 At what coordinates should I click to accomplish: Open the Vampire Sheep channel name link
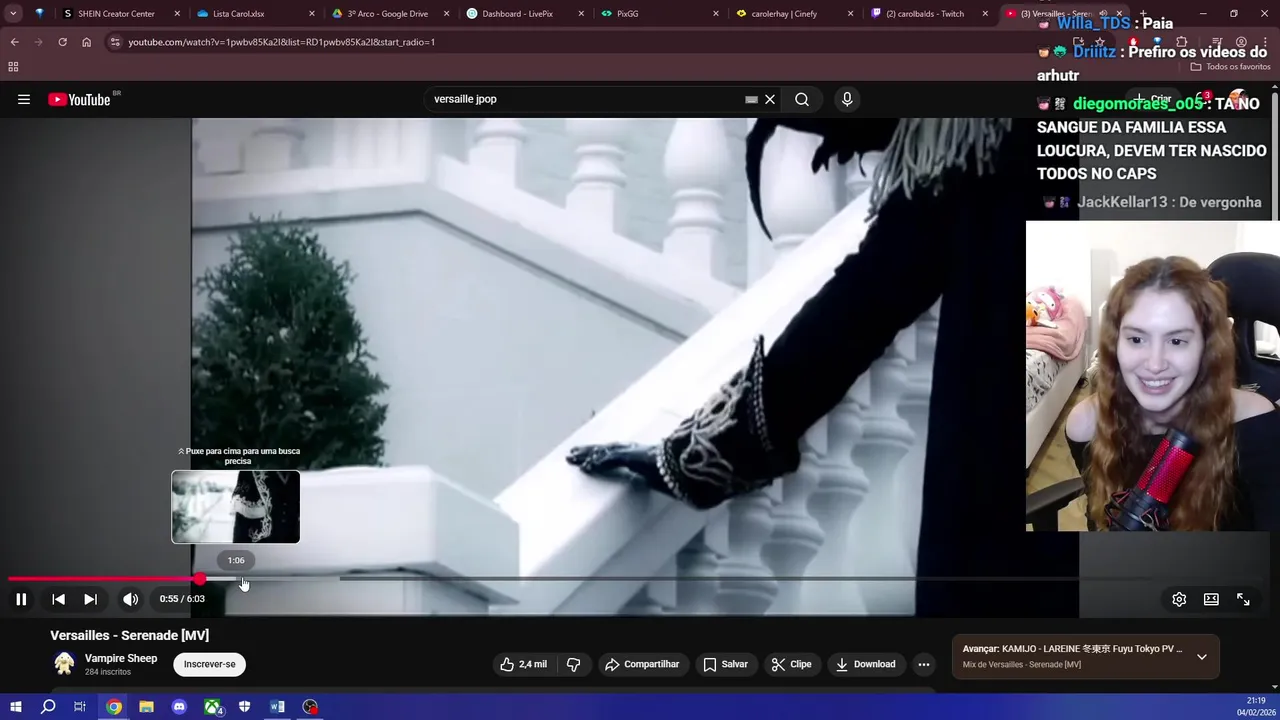pos(121,658)
